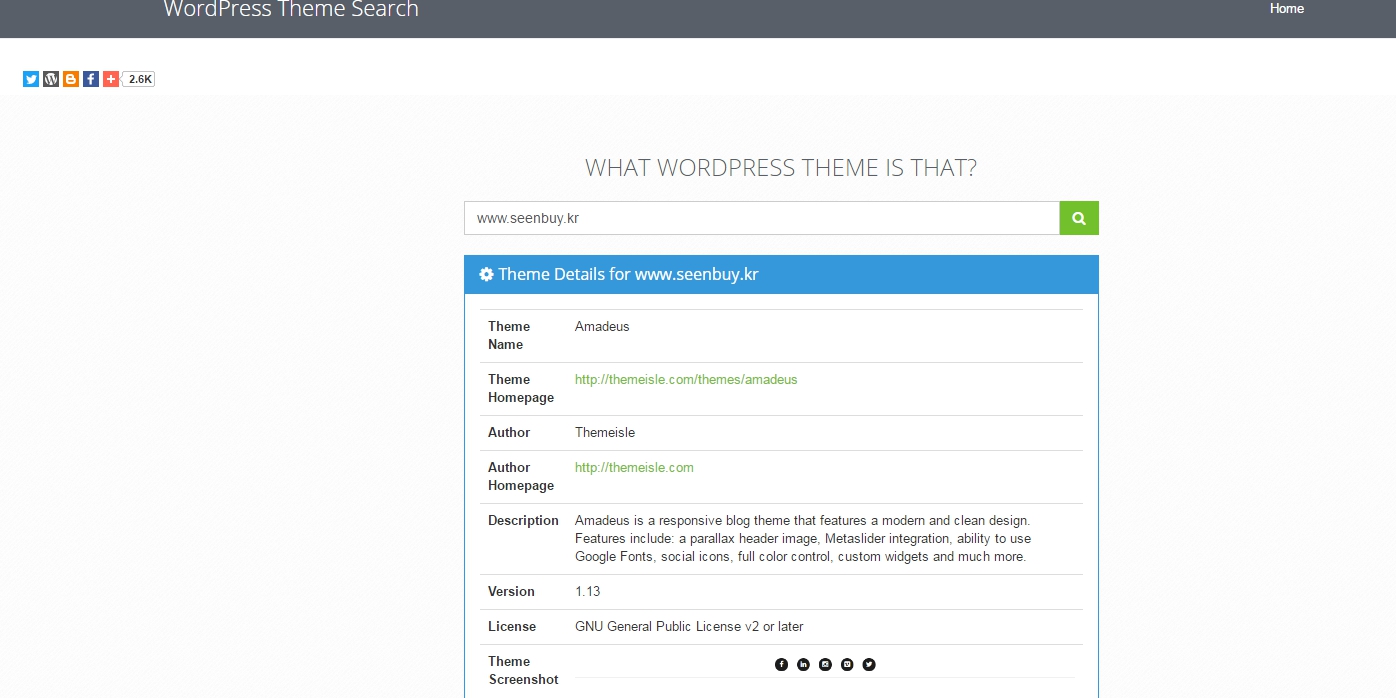Click the Twitter bird icon in the screenshot
The height and width of the screenshot is (698, 1396).
pyautogui.click(x=868, y=664)
